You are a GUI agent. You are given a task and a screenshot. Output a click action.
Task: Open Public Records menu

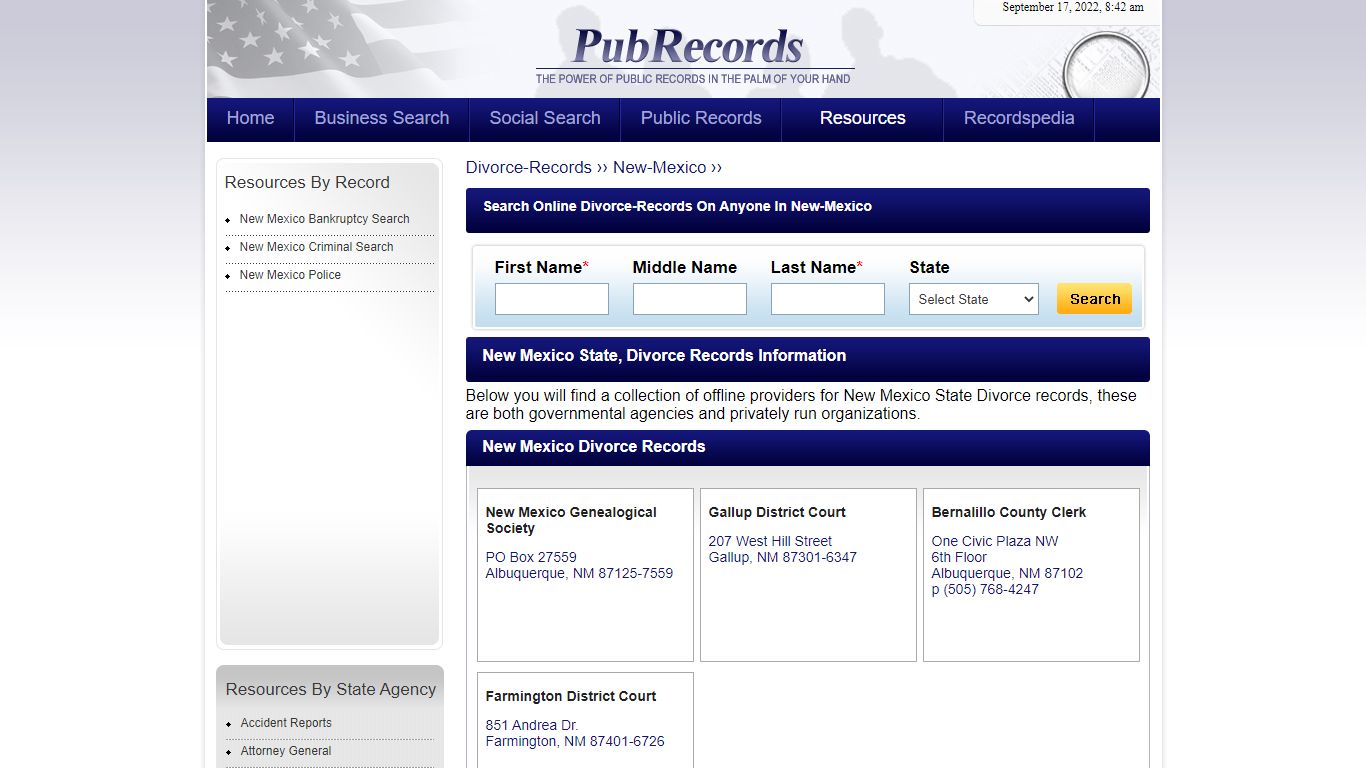(x=701, y=118)
